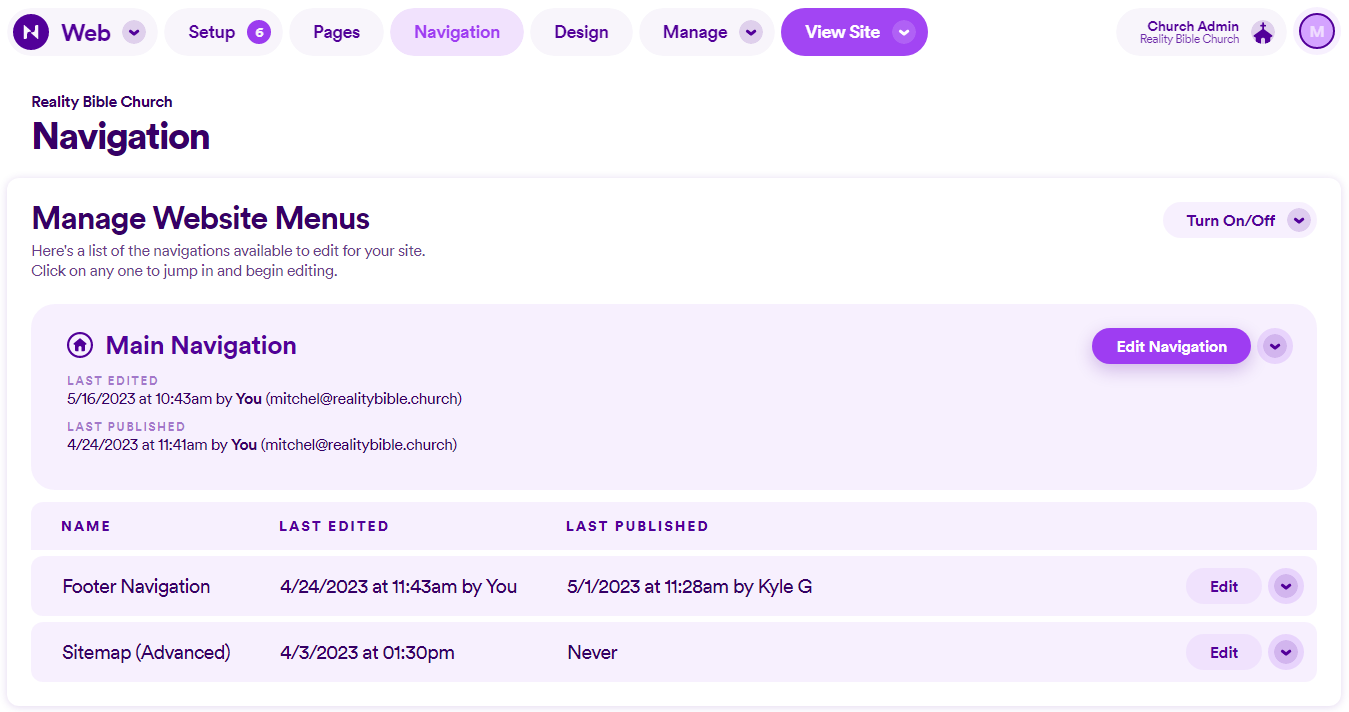
Task: Open the View Site dropdown arrow
Action: point(903,31)
